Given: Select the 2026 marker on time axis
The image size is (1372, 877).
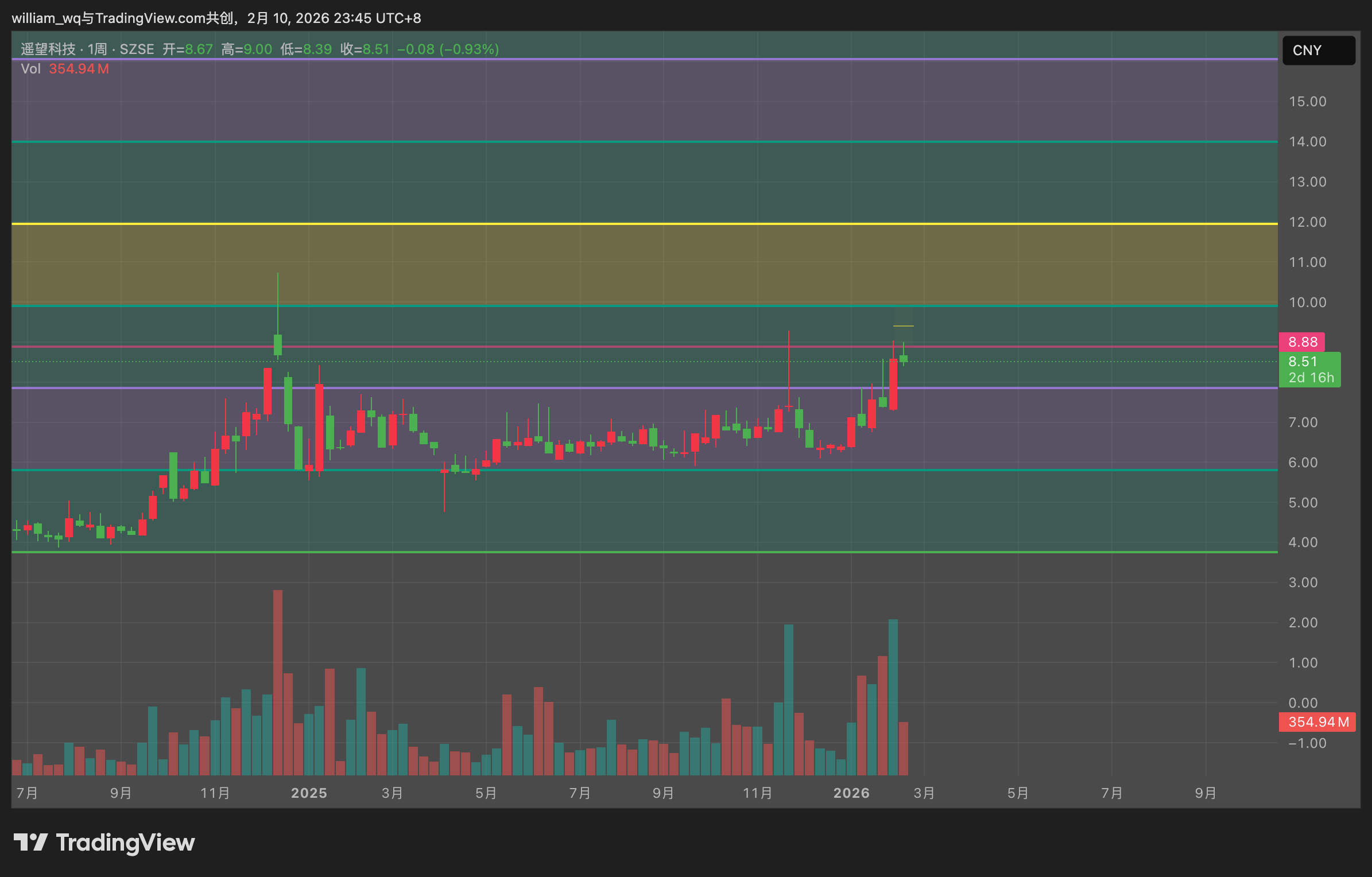Looking at the screenshot, I should click(851, 793).
